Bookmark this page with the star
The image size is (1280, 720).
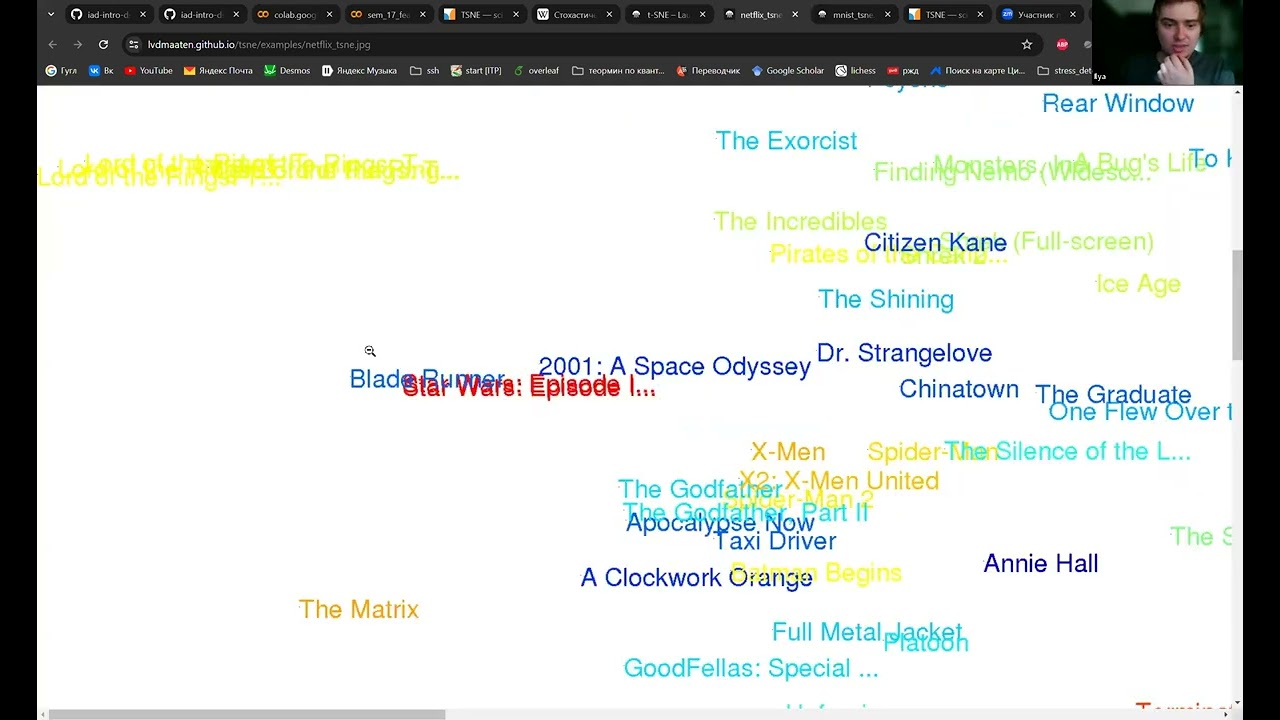(x=1026, y=45)
